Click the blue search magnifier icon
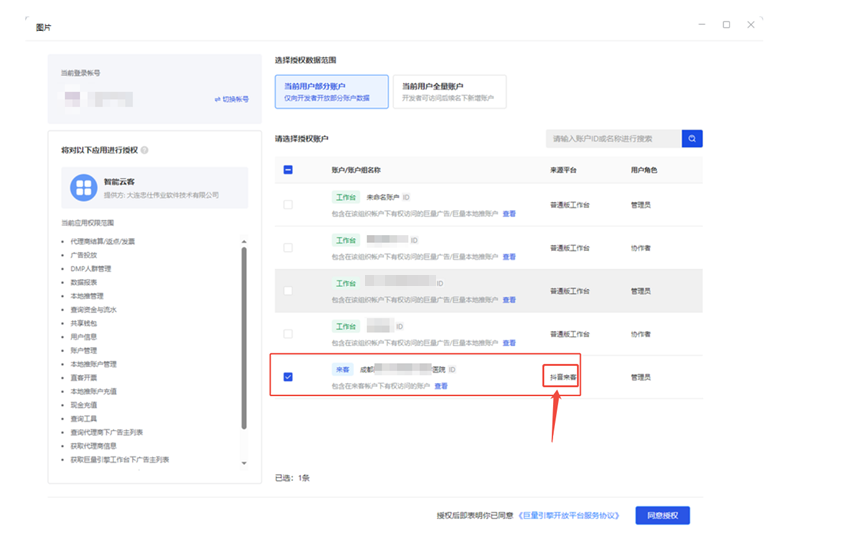The image size is (852, 535). 692,139
